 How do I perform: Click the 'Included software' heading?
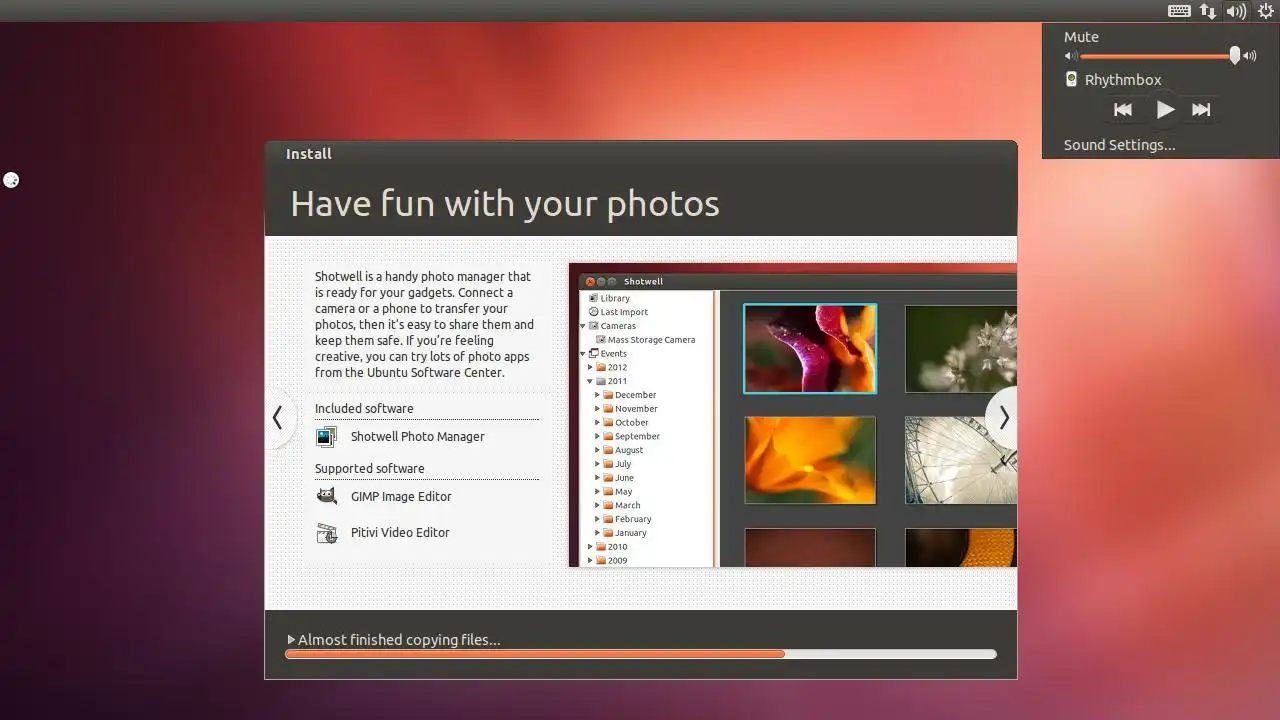pyautogui.click(x=364, y=409)
